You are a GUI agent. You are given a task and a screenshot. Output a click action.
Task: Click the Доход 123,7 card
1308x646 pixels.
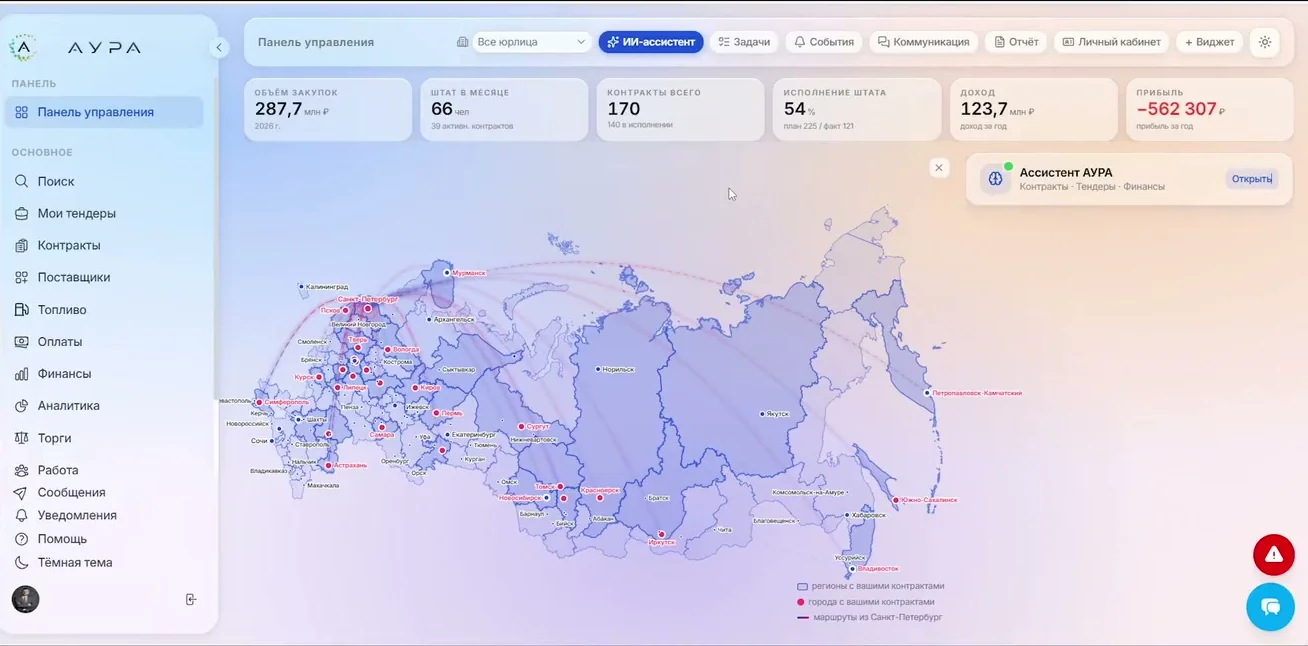(x=1033, y=110)
